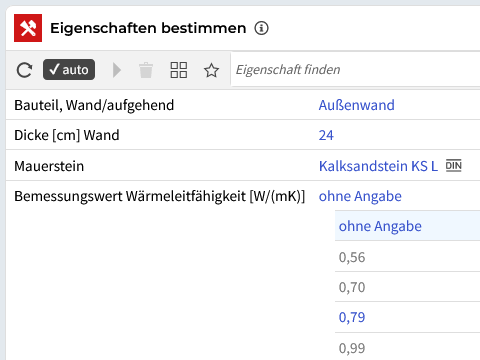Open the wall thickness value 24
480x360 pixels.
coord(326,135)
